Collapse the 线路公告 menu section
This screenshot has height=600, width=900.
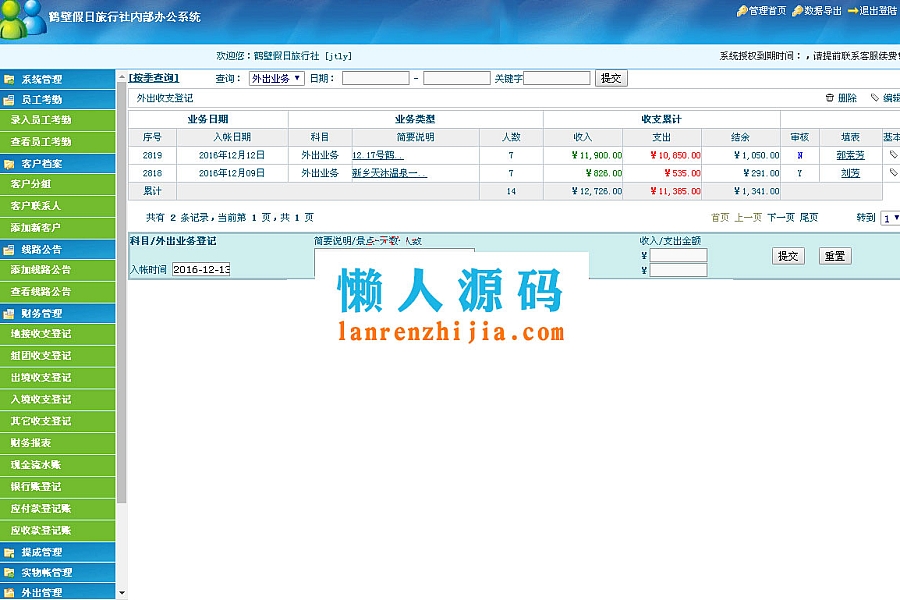[57, 250]
